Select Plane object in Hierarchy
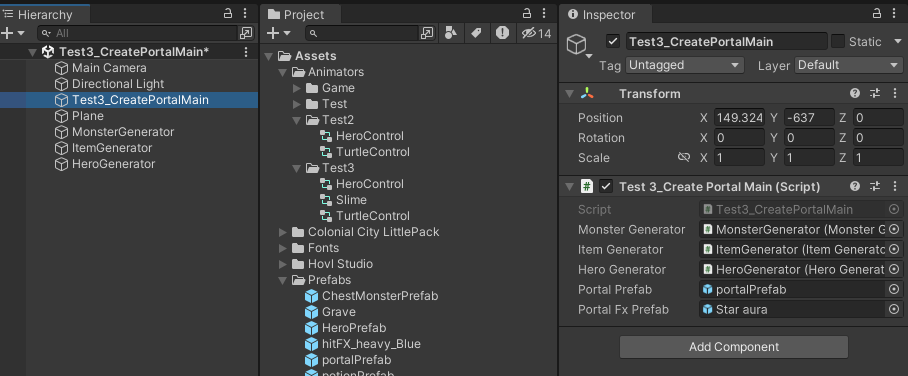Viewport: 908px width, 376px height. click(x=88, y=116)
